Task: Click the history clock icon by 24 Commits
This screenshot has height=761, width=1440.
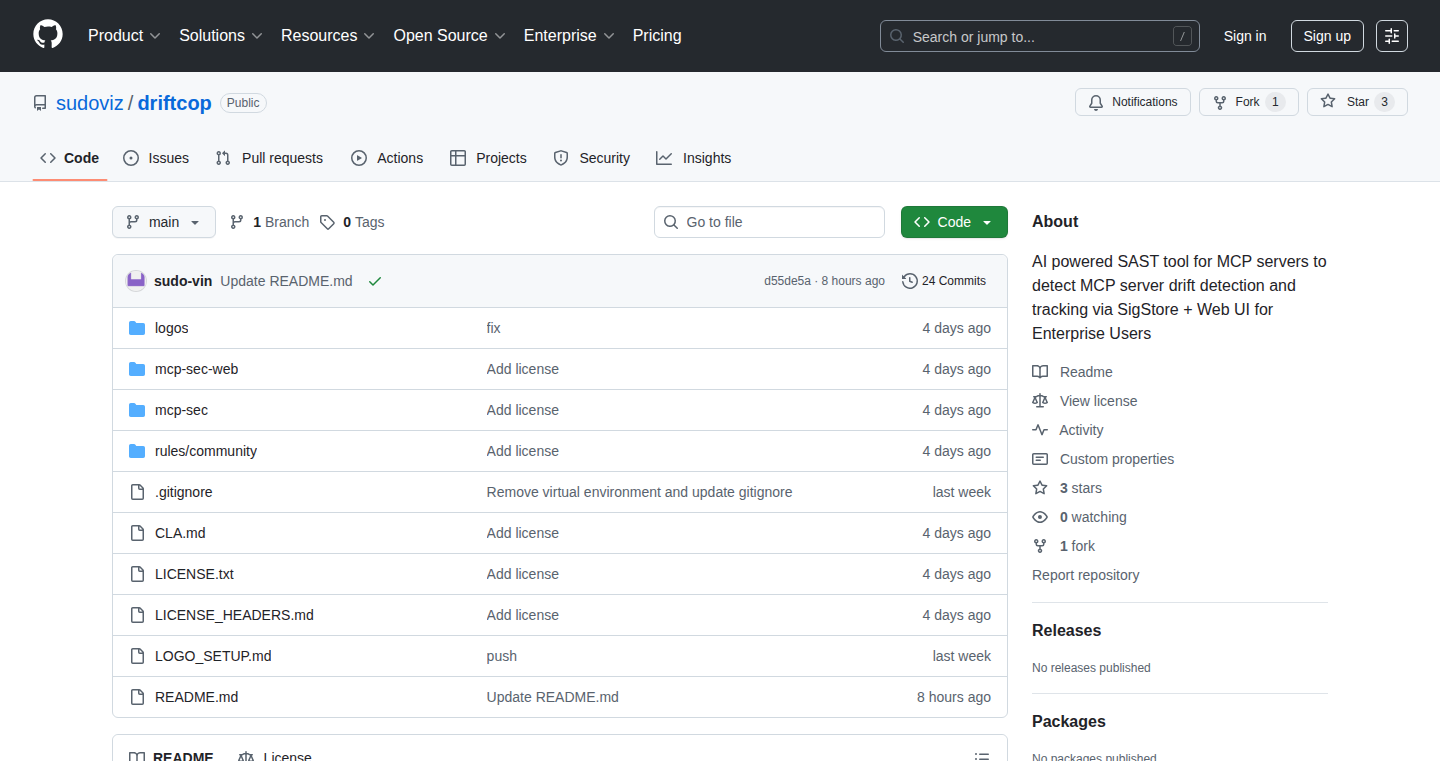Action: [x=909, y=281]
